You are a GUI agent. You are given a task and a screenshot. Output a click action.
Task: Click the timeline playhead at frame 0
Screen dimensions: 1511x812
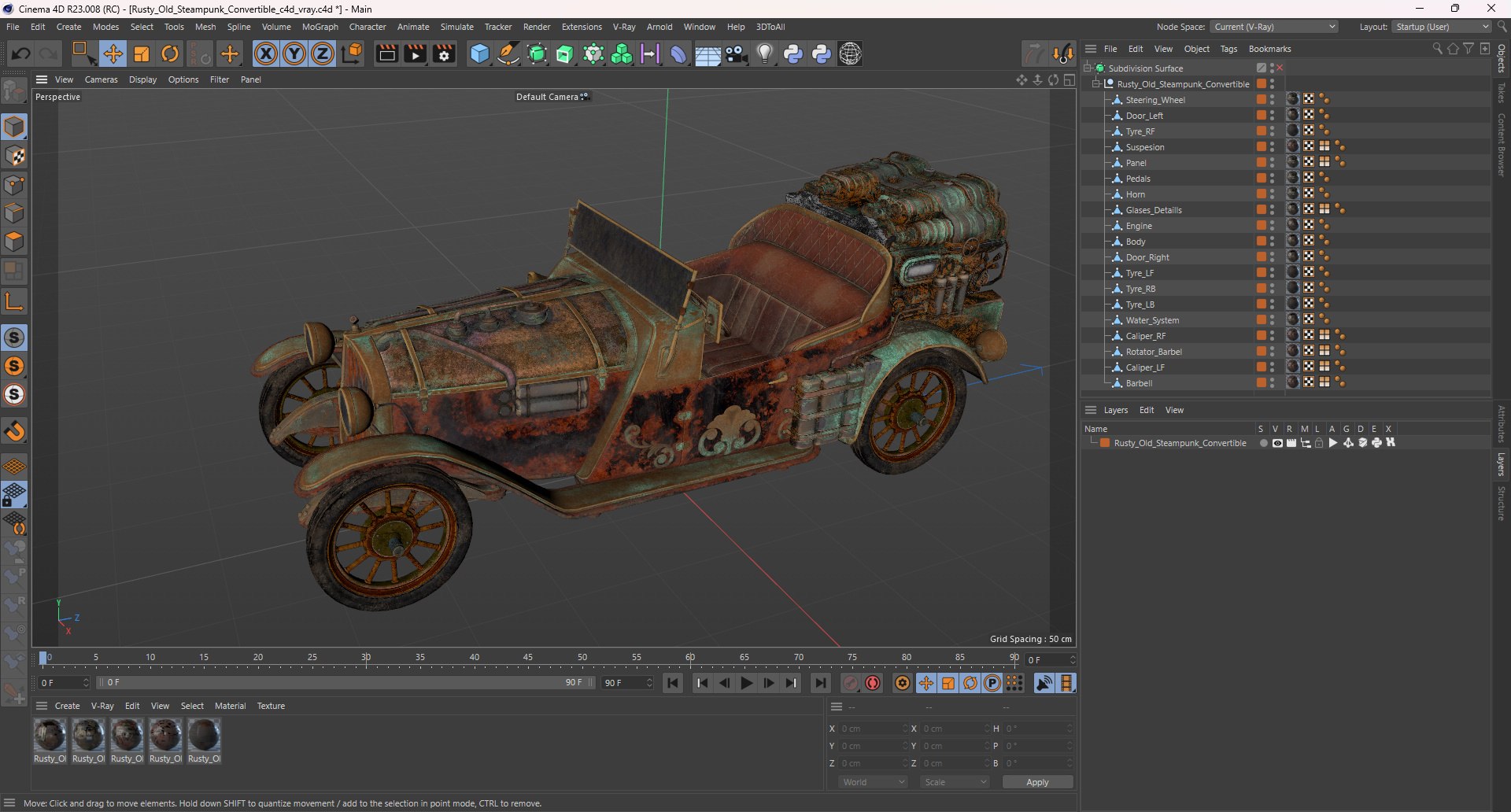coord(44,658)
